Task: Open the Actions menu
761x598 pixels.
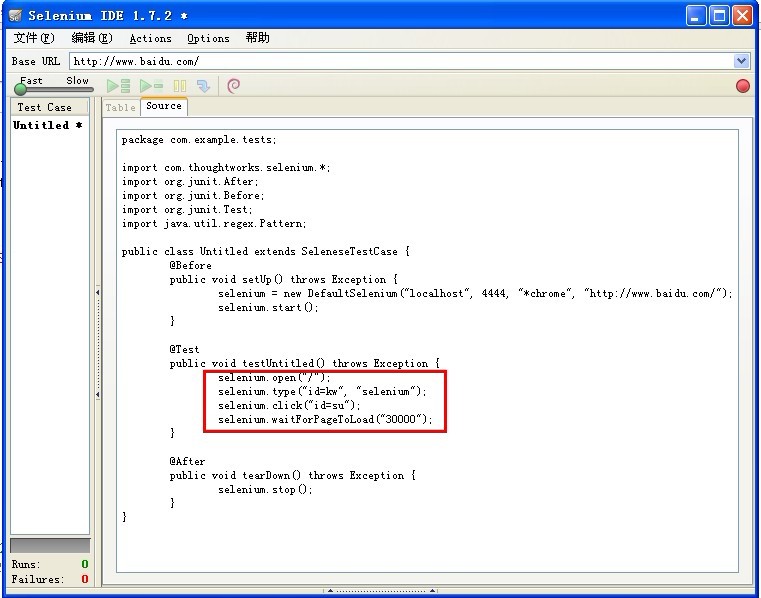Action: (x=150, y=38)
